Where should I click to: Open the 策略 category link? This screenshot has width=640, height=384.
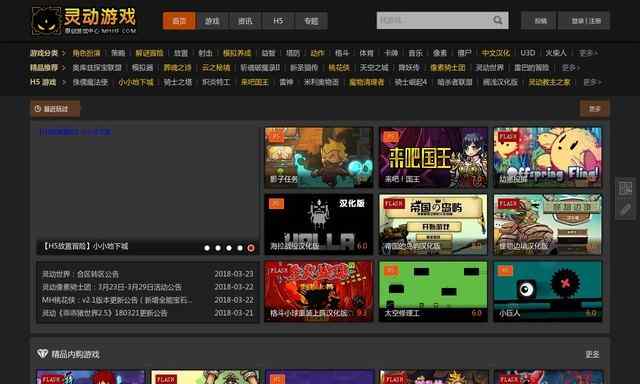click(x=118, y=53)
